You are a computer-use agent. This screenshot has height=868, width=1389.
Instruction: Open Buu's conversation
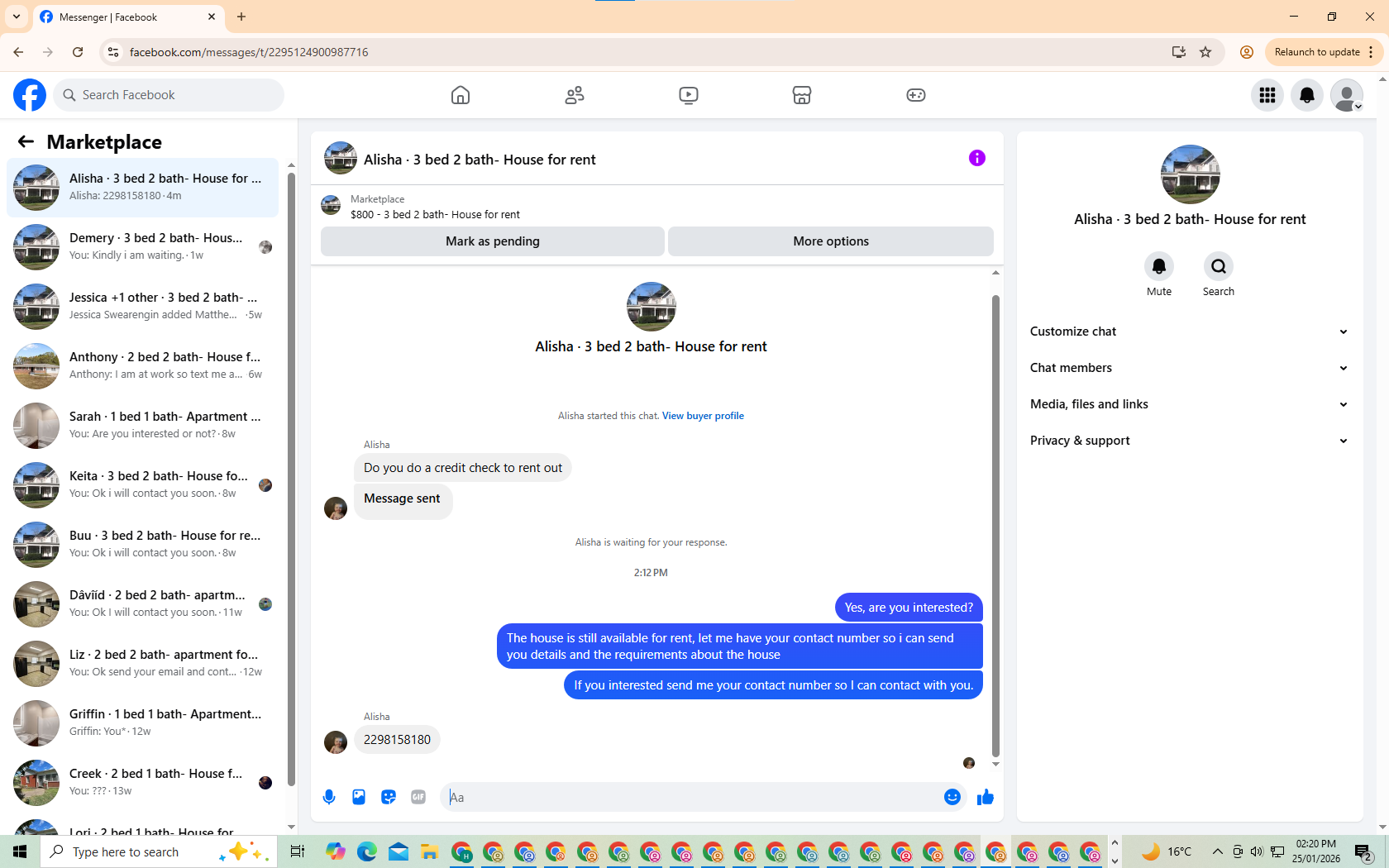[x=143, y=545]
